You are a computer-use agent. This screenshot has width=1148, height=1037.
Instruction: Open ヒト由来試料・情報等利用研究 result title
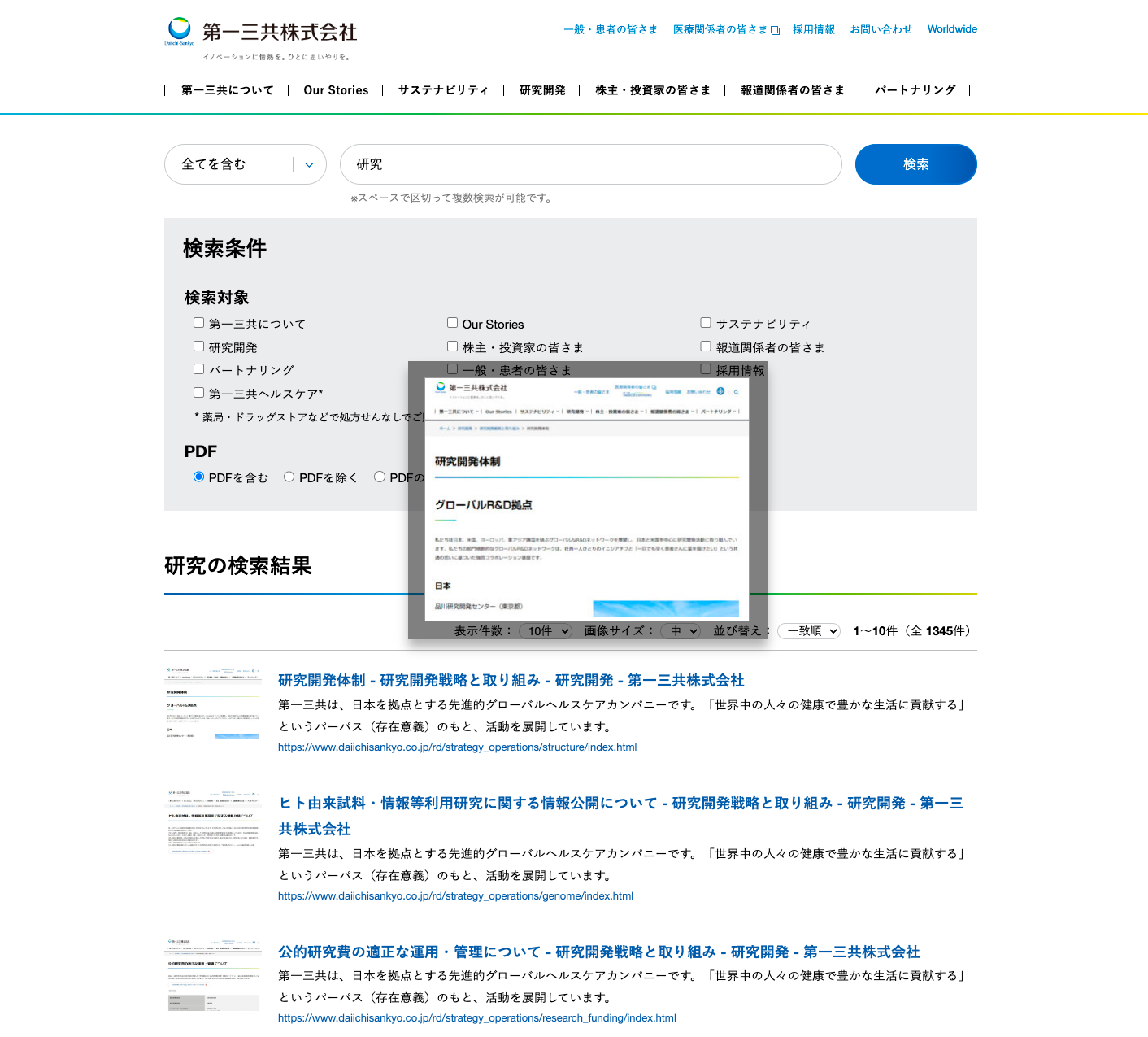pyautogui.click(x=620, y=816)
